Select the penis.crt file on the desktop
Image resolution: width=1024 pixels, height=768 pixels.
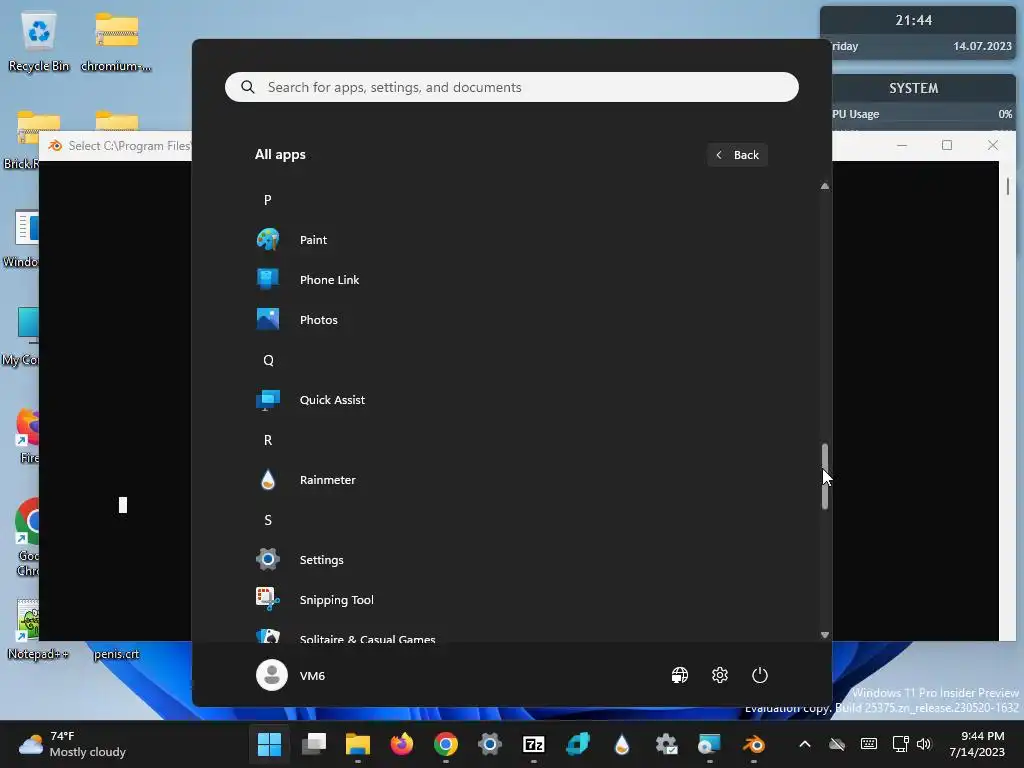[x=116, y=654]
